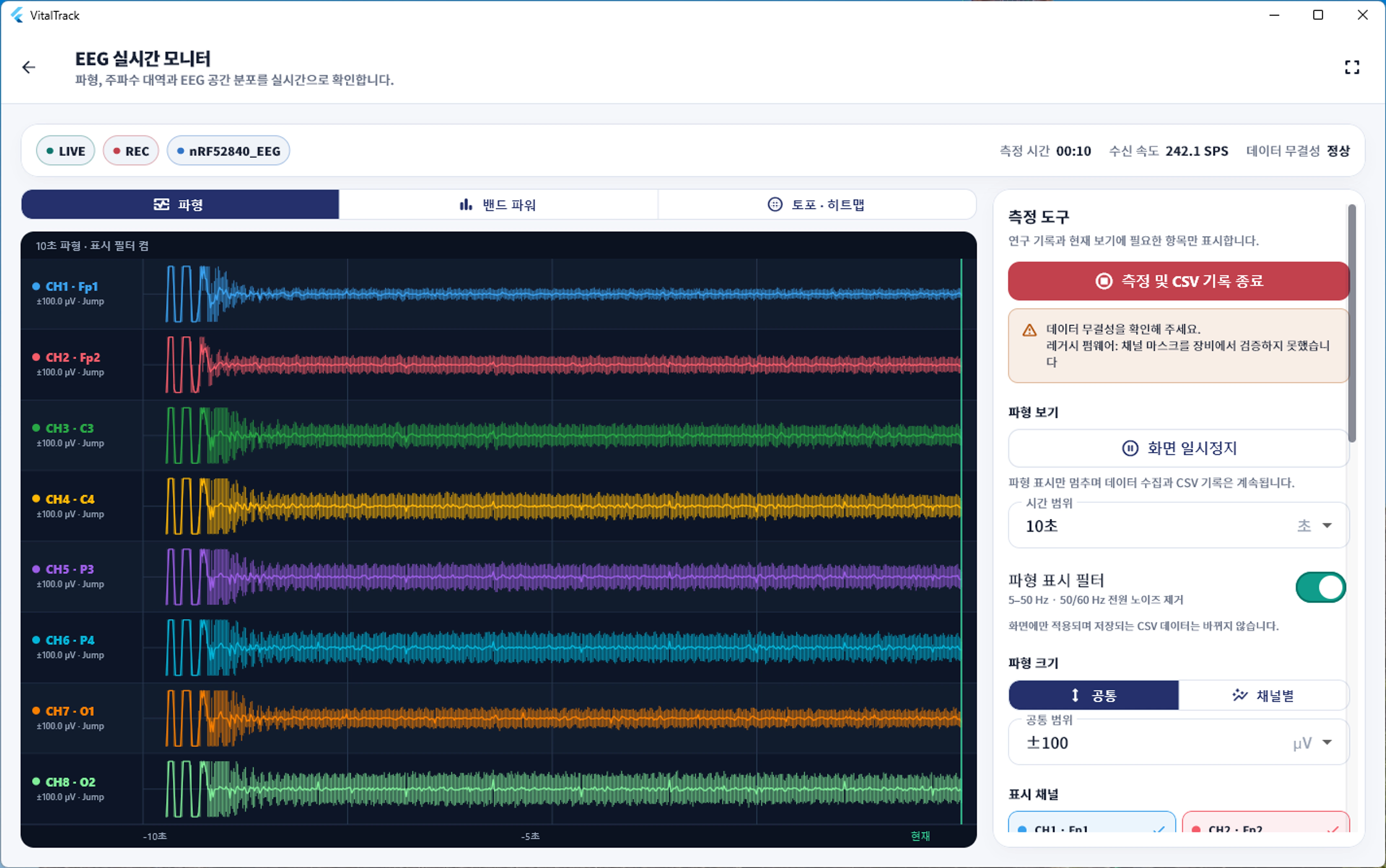
Task: Switch to the 파형 tab
Action: 179,204
